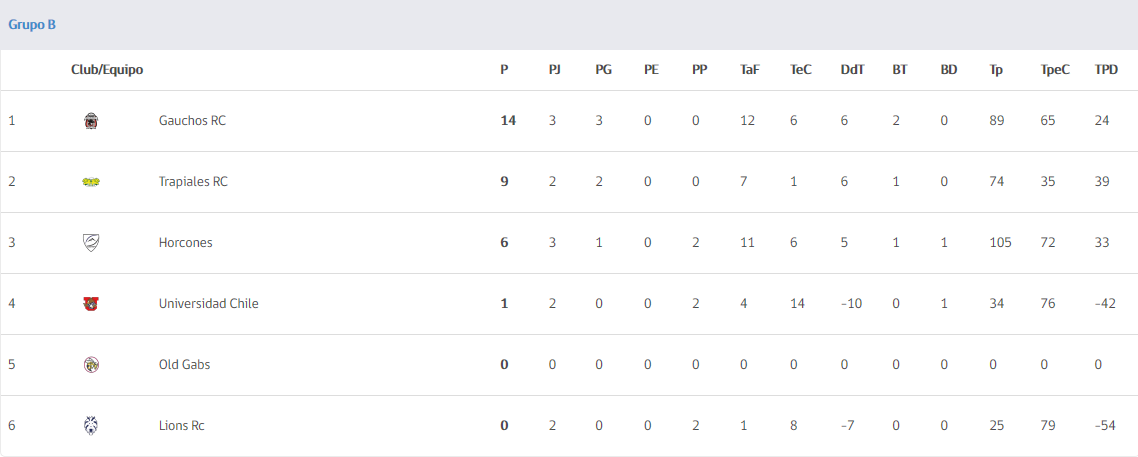
Task: Click the Club/Equipo column header
Action: (x=107, y=70)
